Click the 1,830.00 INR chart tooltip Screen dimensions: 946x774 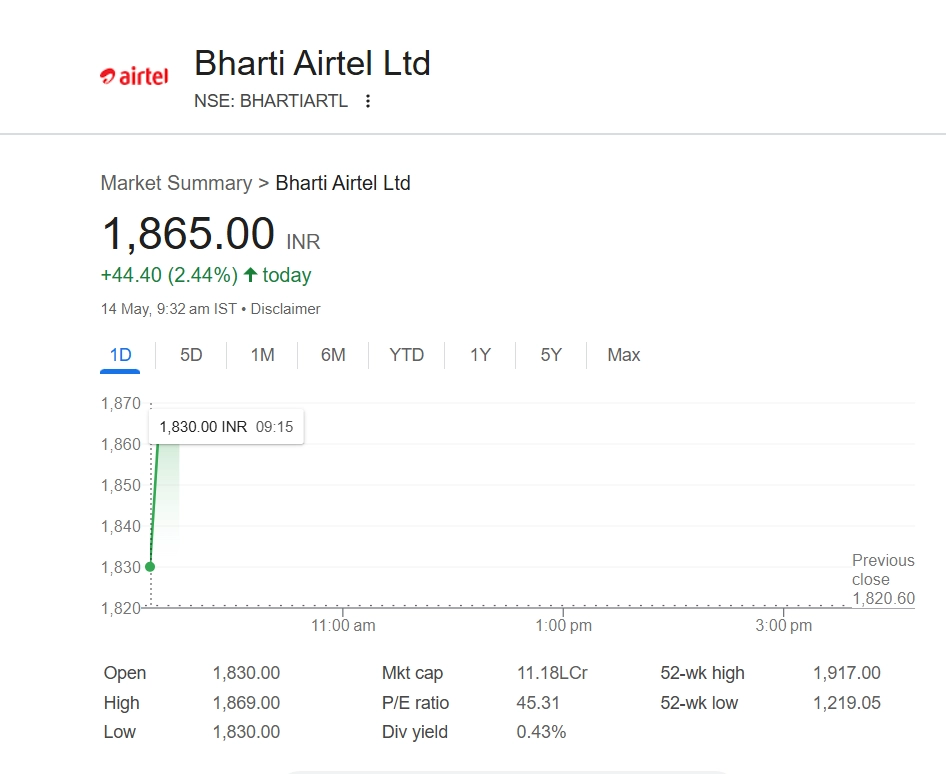coord(226,427)
